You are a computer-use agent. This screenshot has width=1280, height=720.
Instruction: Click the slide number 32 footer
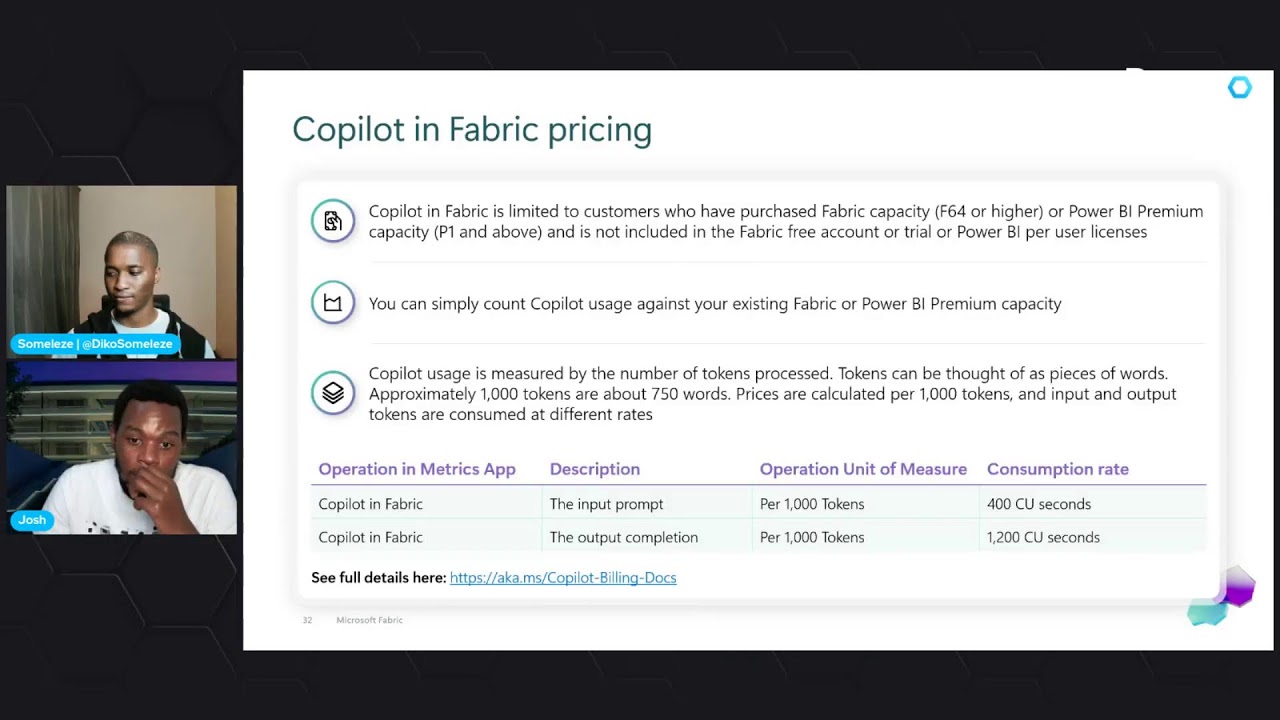point(307,620)
